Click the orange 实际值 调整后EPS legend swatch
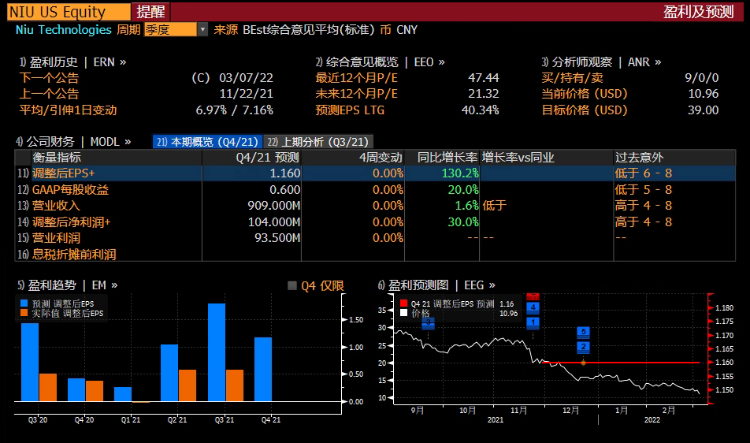The height and width of the screenshot is (443, 750). (x=24, y=313)
